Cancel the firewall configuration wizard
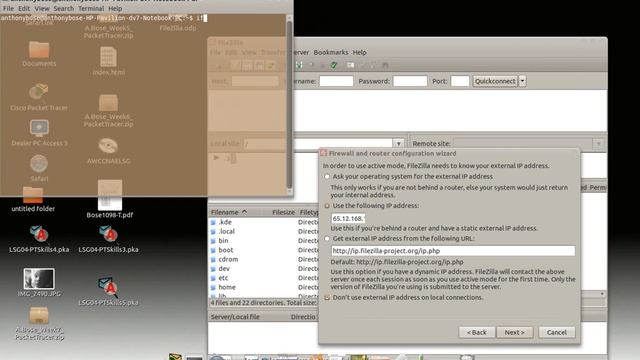 coord(557,332)
